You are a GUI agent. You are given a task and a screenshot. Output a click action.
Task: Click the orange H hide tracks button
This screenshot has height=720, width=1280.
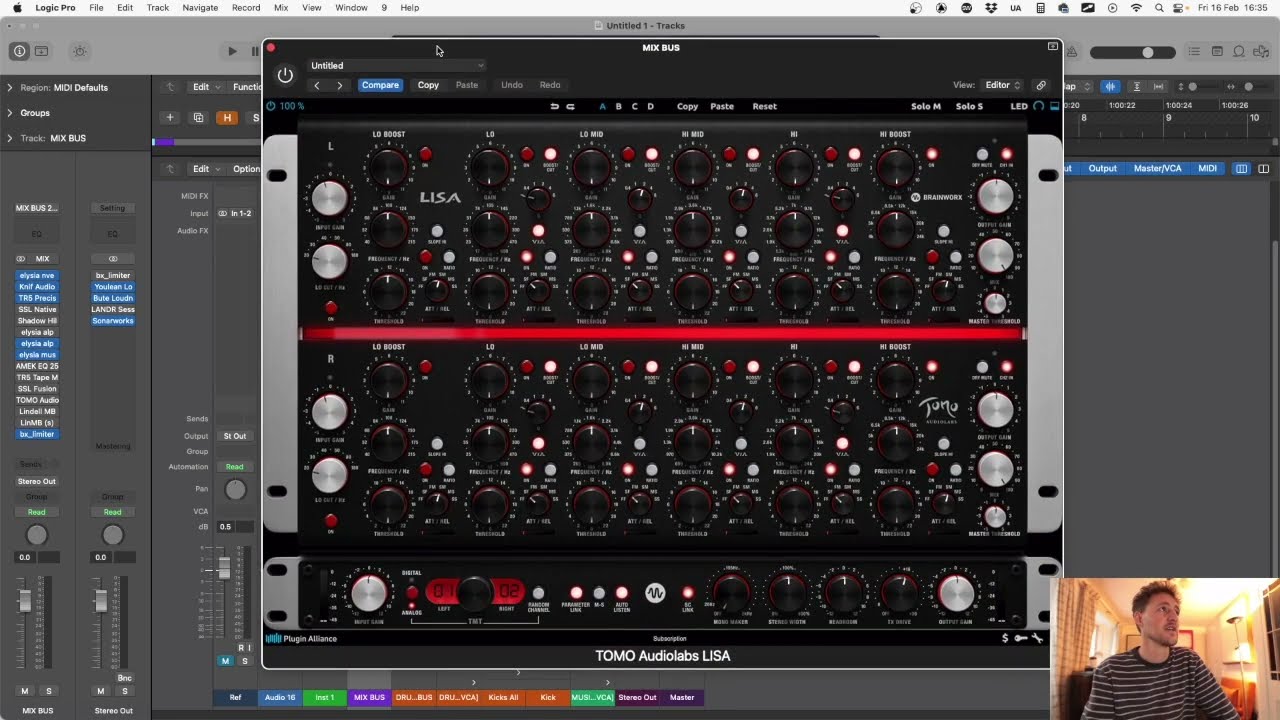[227, 118]
